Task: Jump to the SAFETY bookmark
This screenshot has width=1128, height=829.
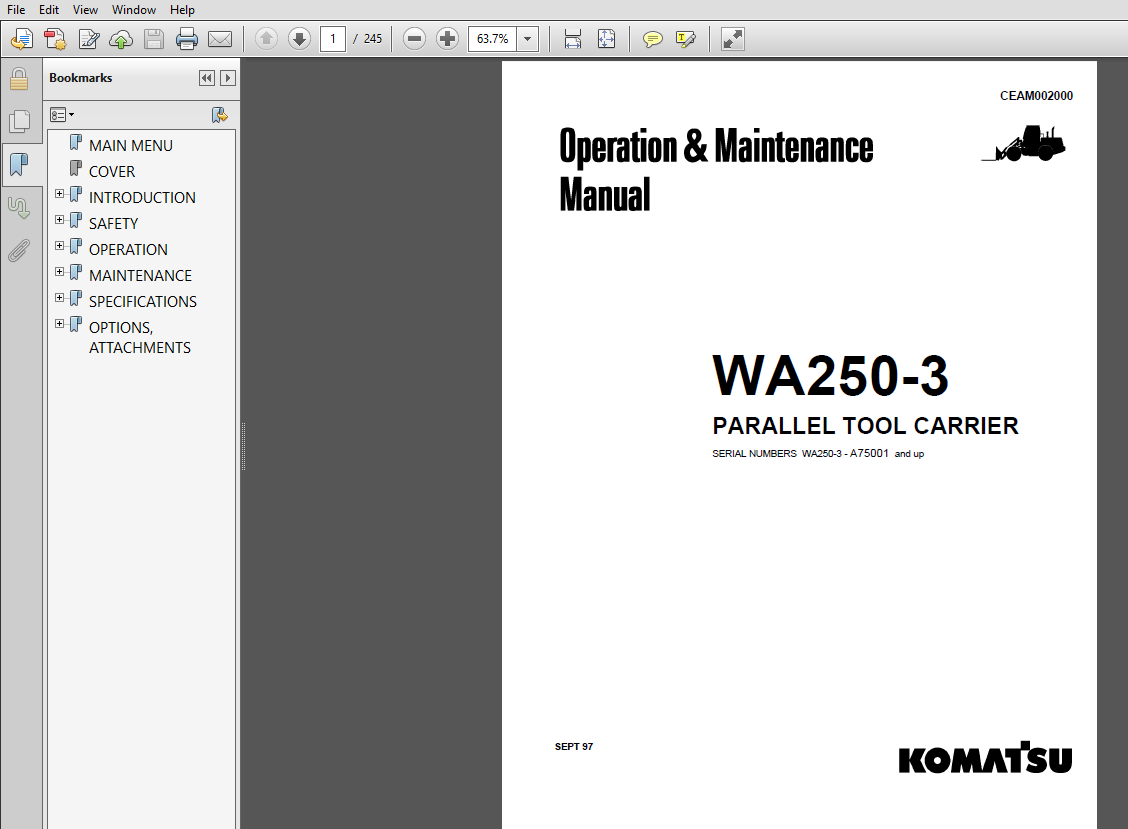Action: point(113,223)
